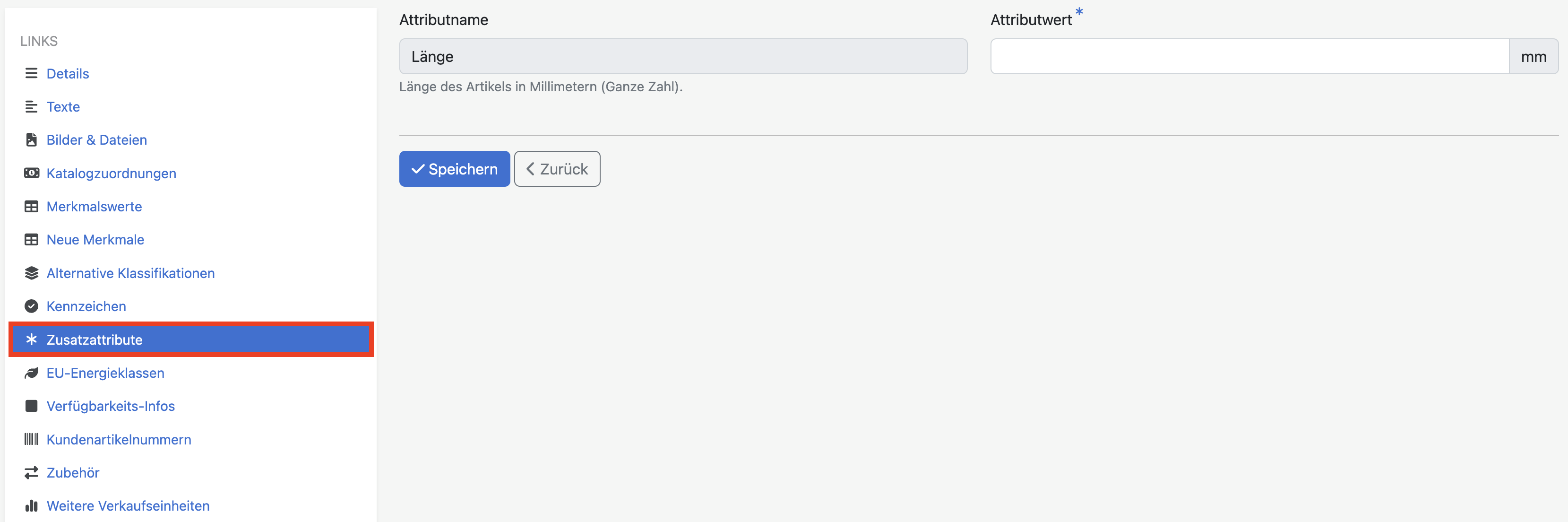Image resolution: width=1568 pixels, height=522 pixels.
Task: Open the Merkmalswerte link
Action: pos(95,207)
